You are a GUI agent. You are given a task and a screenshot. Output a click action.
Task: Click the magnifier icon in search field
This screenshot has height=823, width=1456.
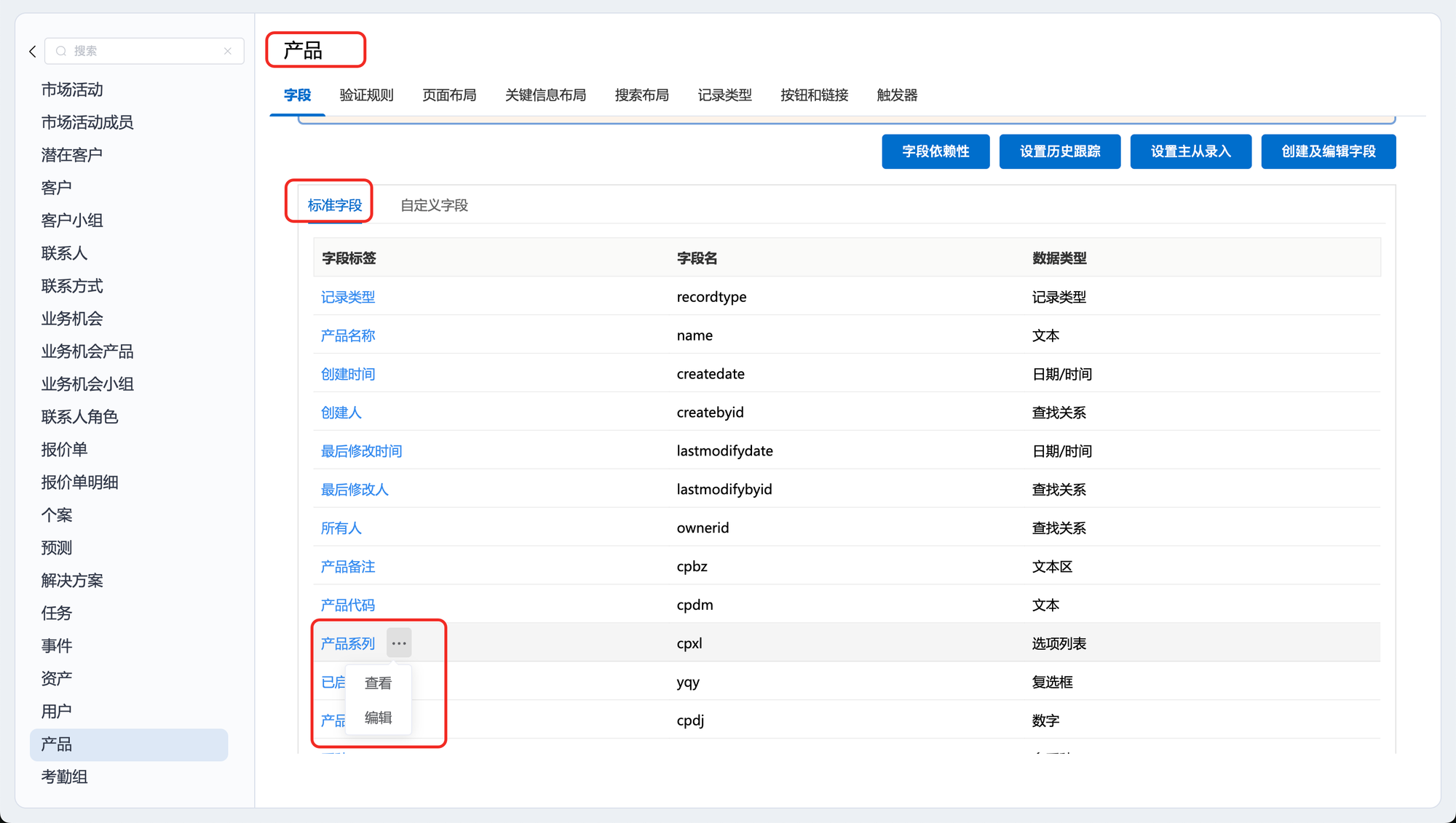(61, 51)
